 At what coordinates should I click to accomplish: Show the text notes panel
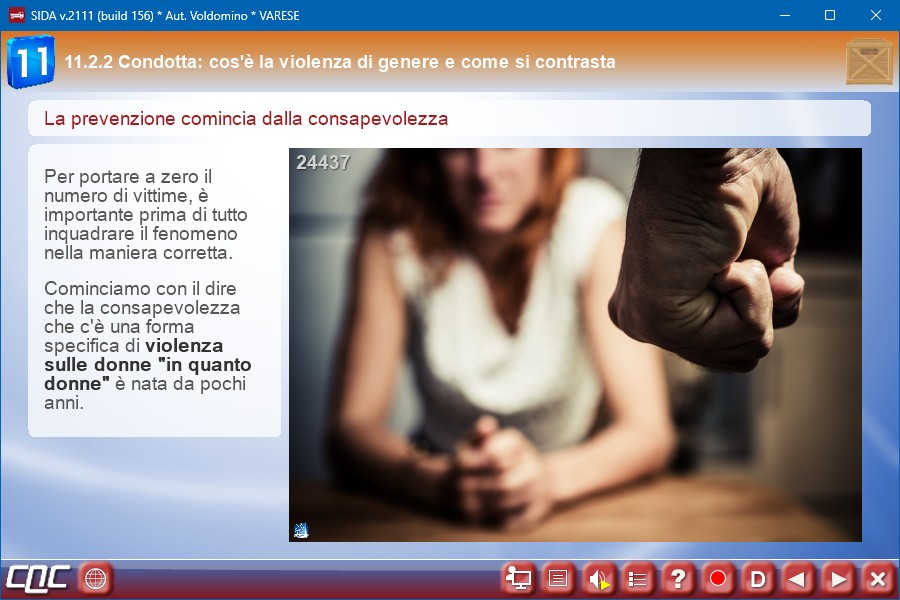tap(558, 578)
